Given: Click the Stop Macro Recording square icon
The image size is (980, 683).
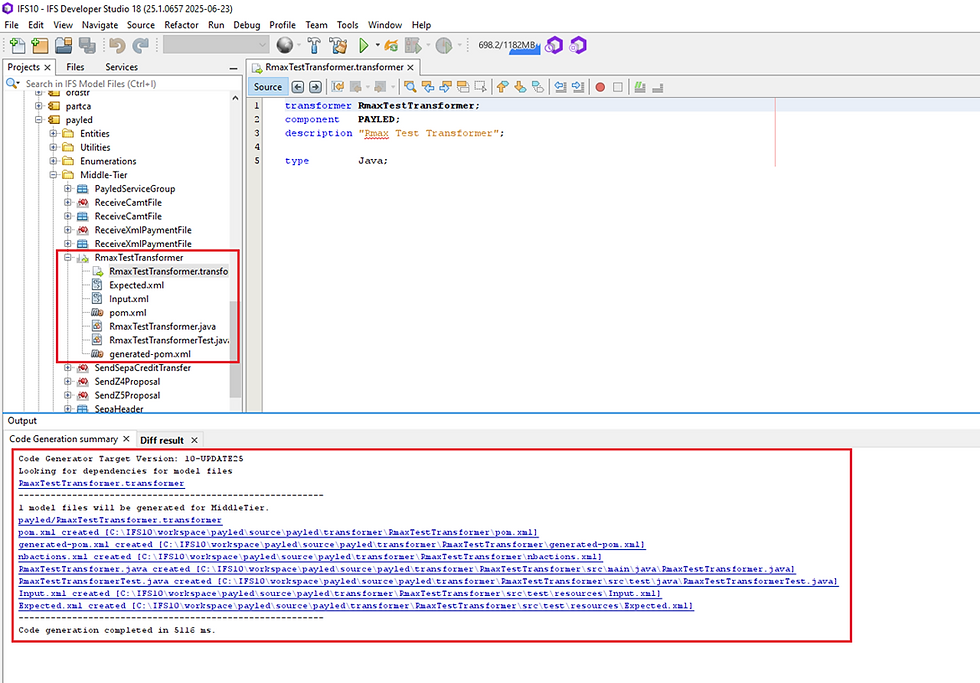Looking at the screenshot, I should click(618, 87).
